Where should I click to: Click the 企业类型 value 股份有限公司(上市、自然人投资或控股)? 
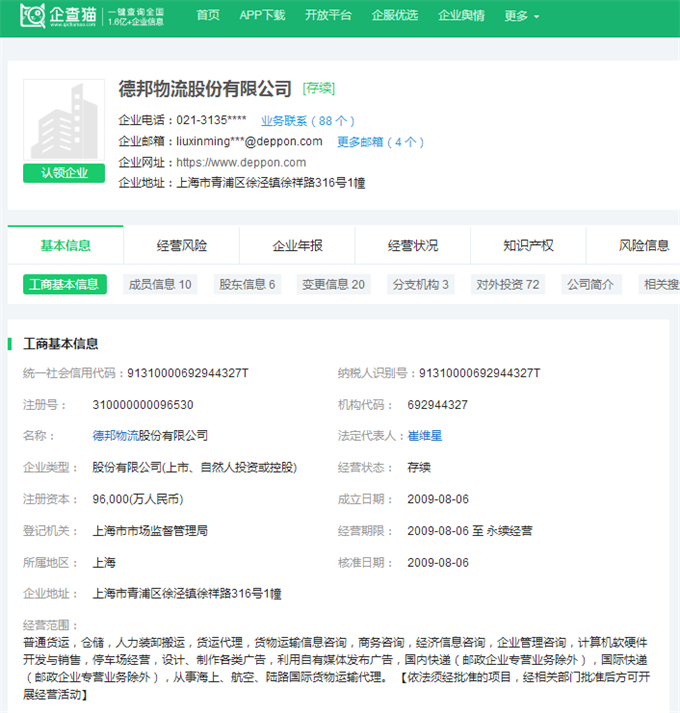(195, 467)
